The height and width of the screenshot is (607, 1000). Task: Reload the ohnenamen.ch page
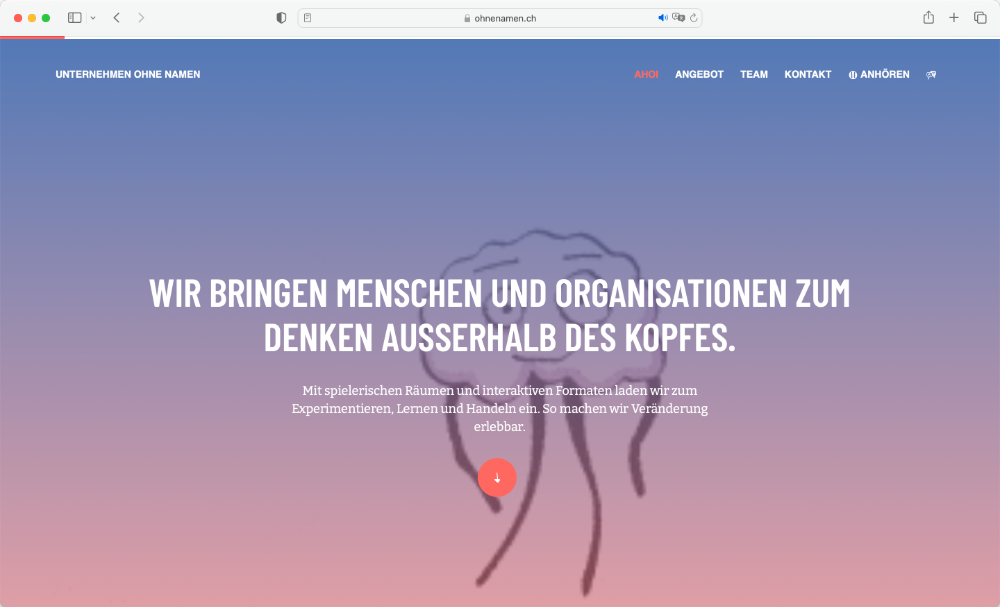point(693,17)
